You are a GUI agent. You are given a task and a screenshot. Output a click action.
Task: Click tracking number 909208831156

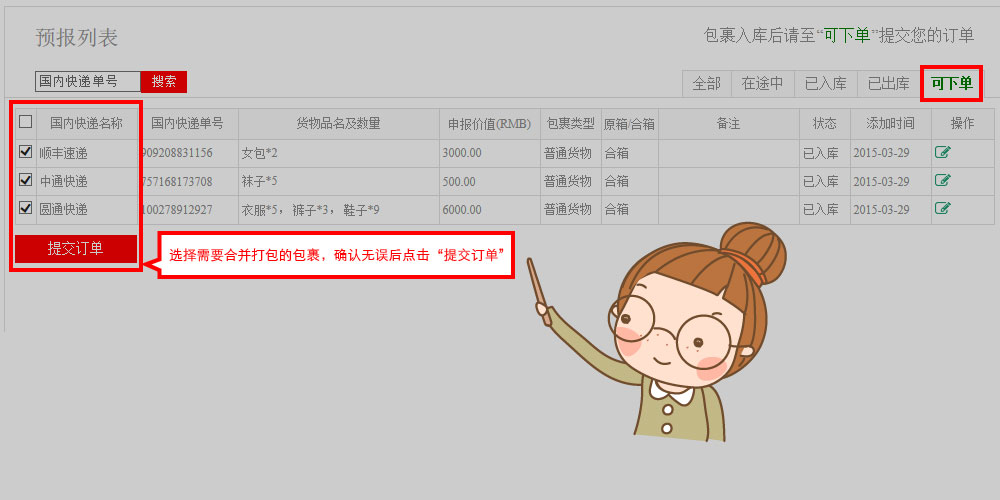tap(177, 154)
